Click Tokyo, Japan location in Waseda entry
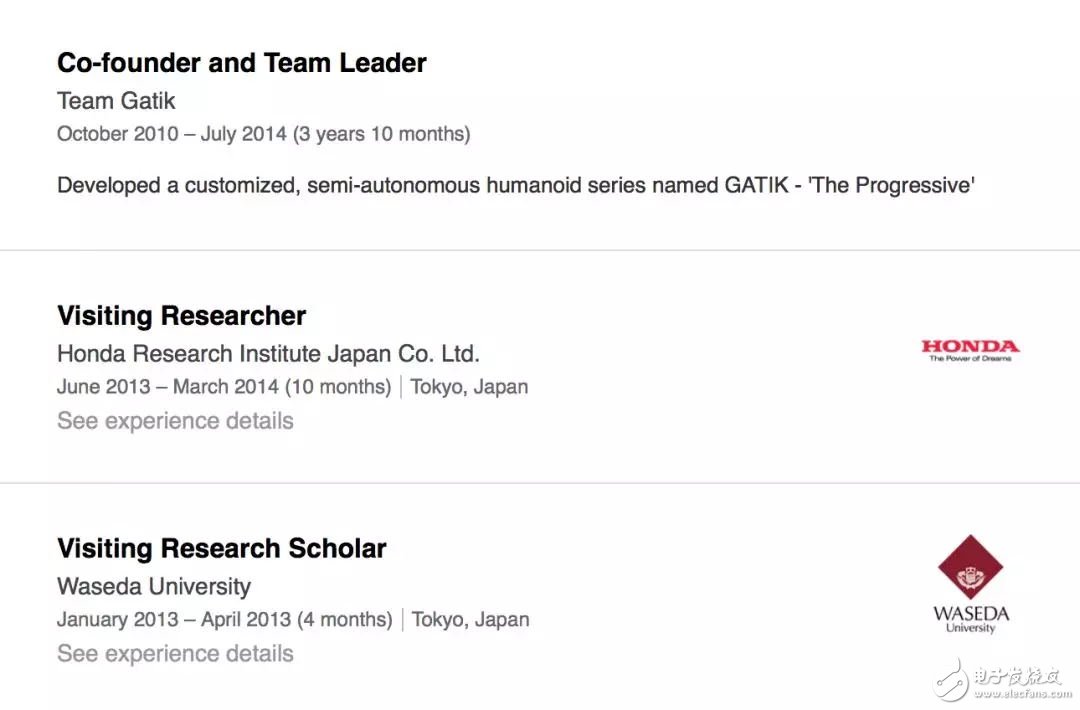Viewport: 1080px width, 710px height. click(470, 620)
